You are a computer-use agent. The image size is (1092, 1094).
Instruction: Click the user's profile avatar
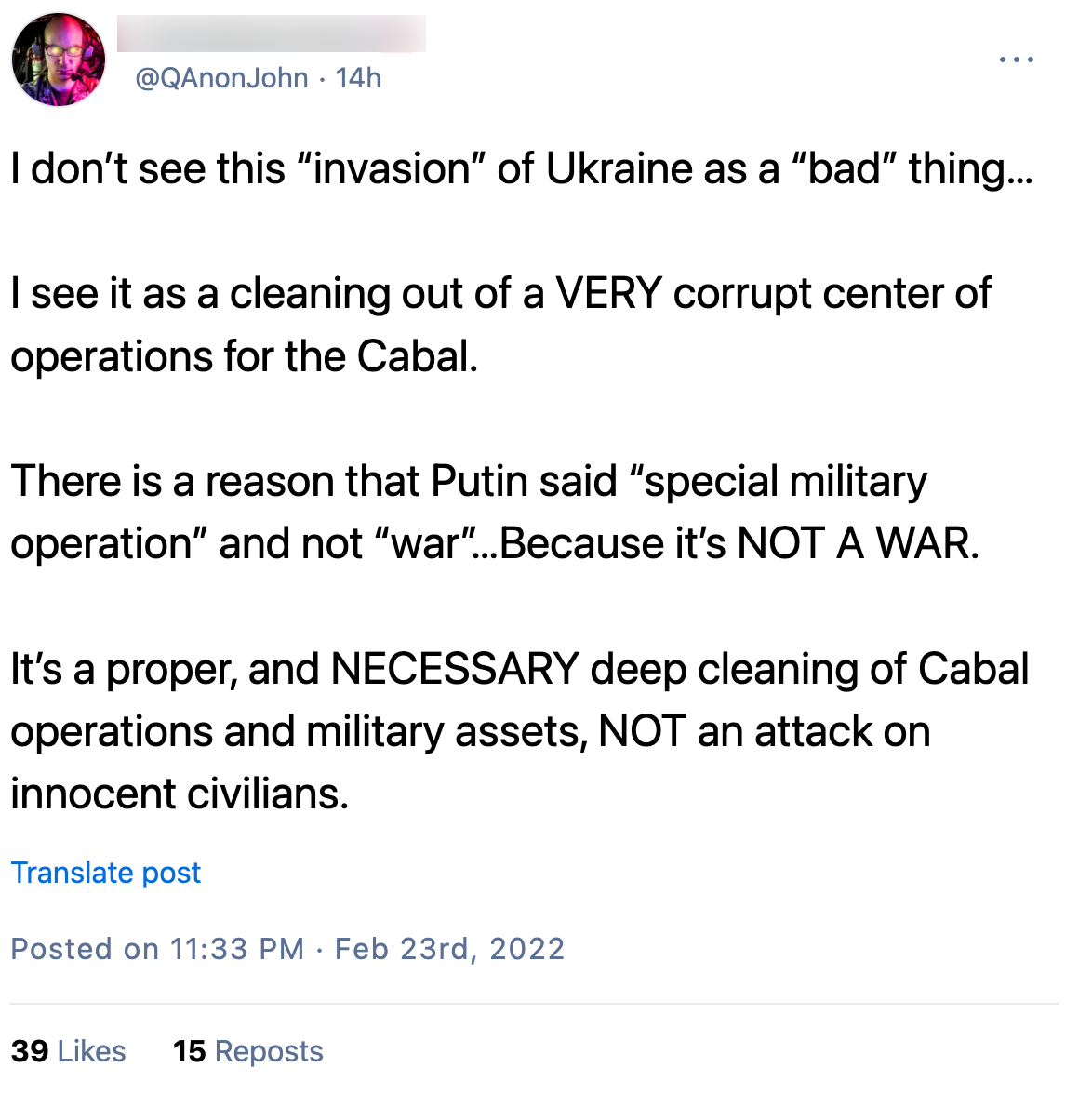[x=58, y=60]
